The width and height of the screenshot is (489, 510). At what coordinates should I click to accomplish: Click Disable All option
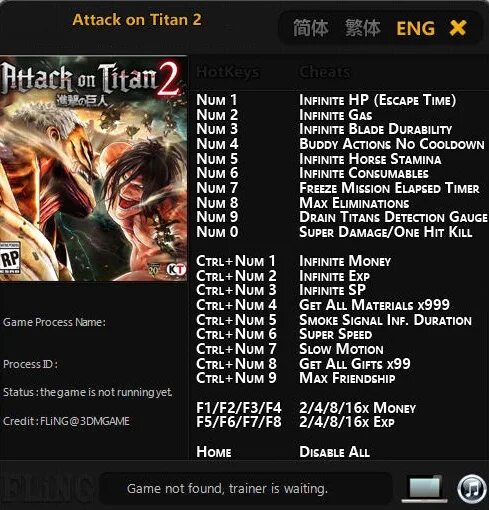334,452
